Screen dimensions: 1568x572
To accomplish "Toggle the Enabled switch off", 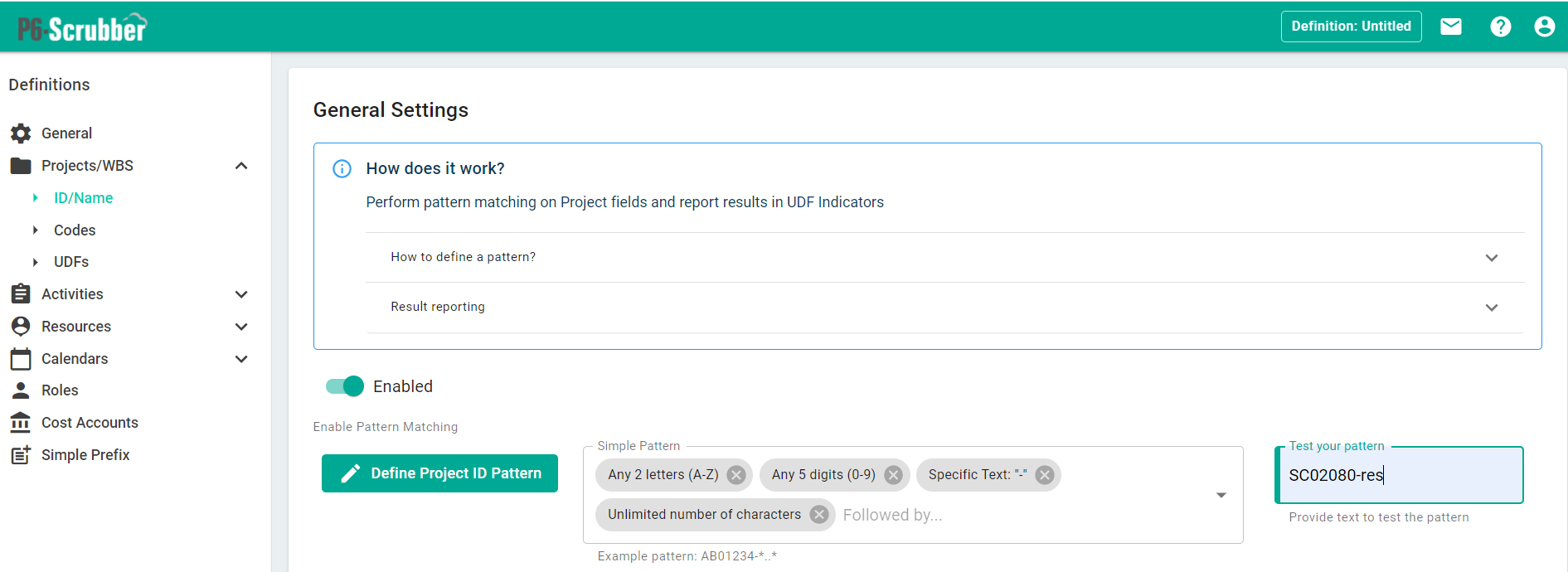I will coord(345,386).
